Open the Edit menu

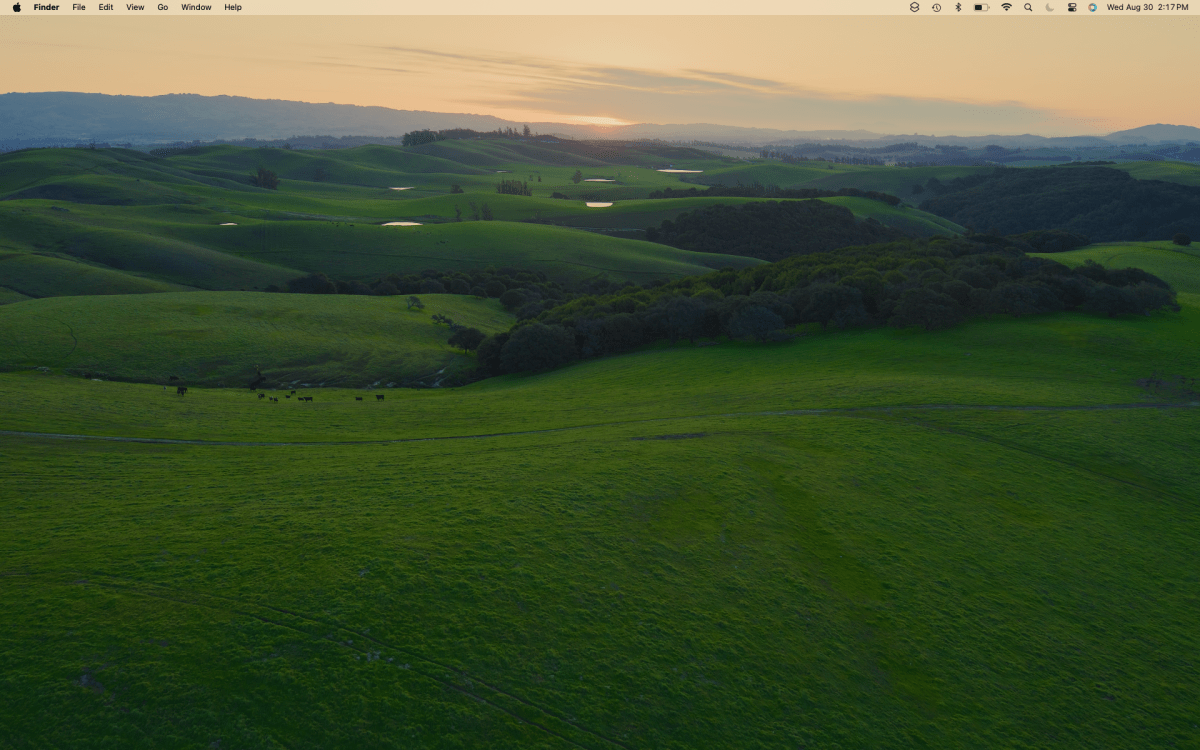coord(104,8)
